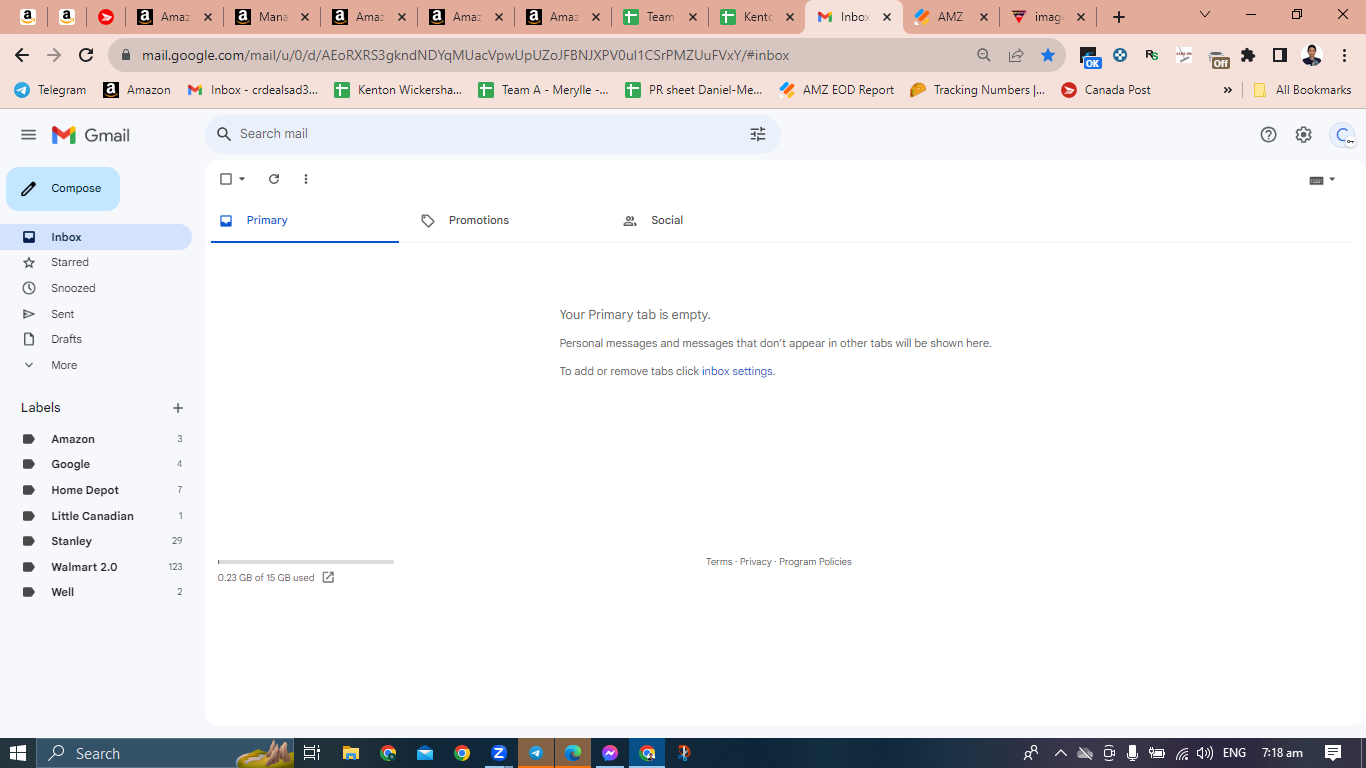Switch to the Primary tab

click(305, 220)
